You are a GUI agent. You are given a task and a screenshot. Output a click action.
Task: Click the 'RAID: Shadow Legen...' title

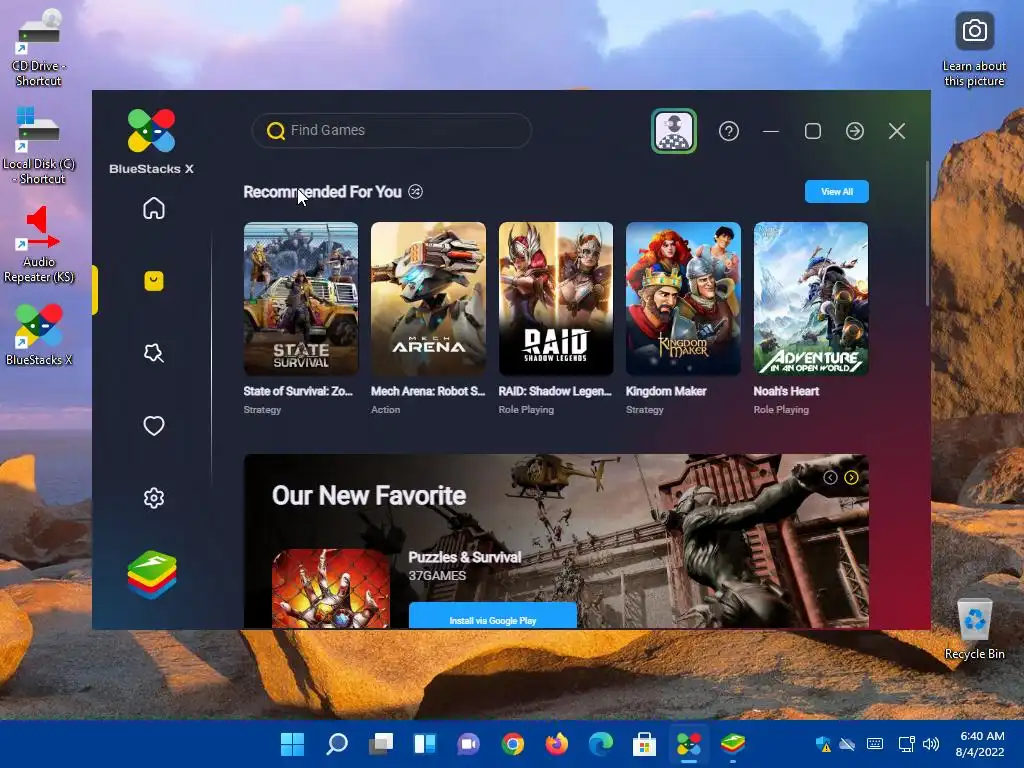click(555, 391)
